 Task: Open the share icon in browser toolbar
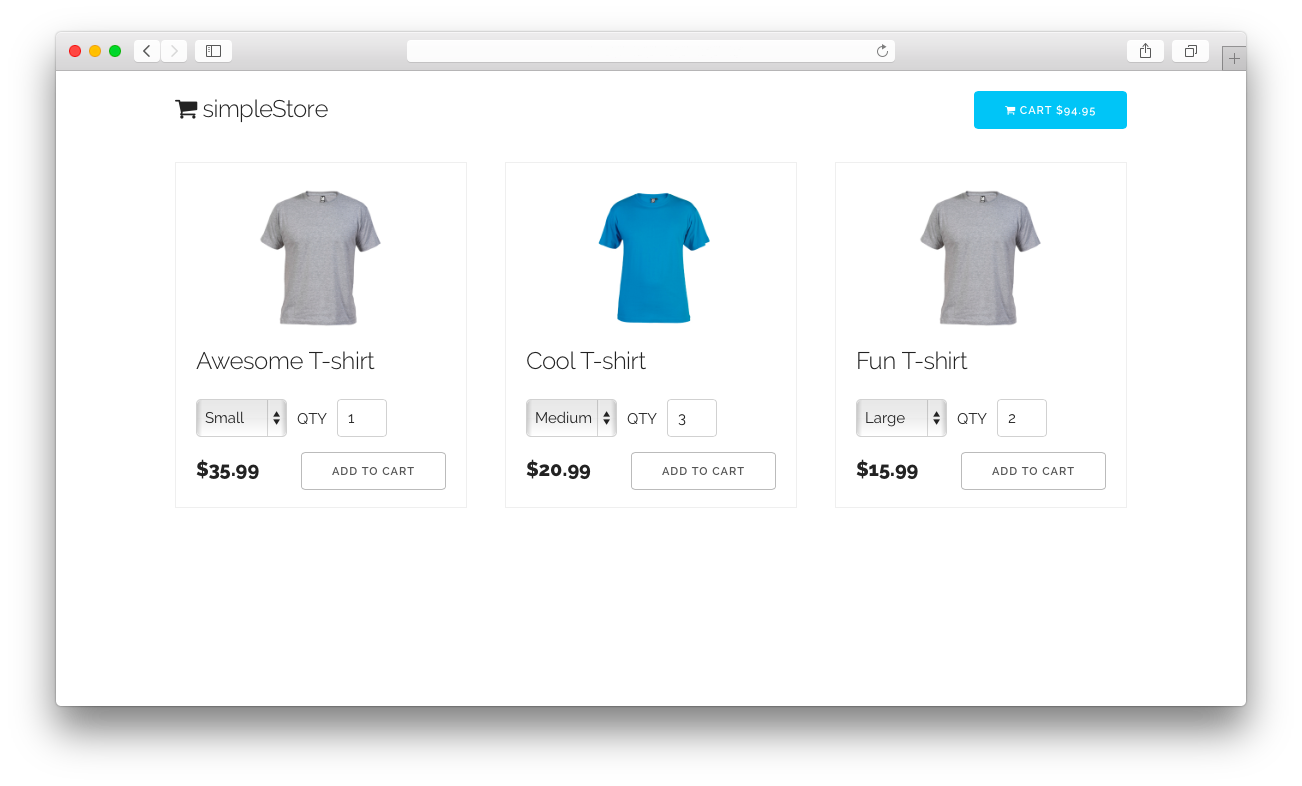(1145, 51)
